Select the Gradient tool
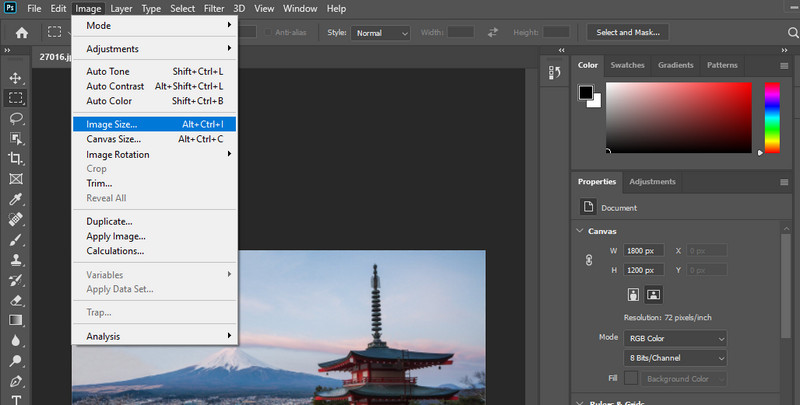 click(16, 320)
